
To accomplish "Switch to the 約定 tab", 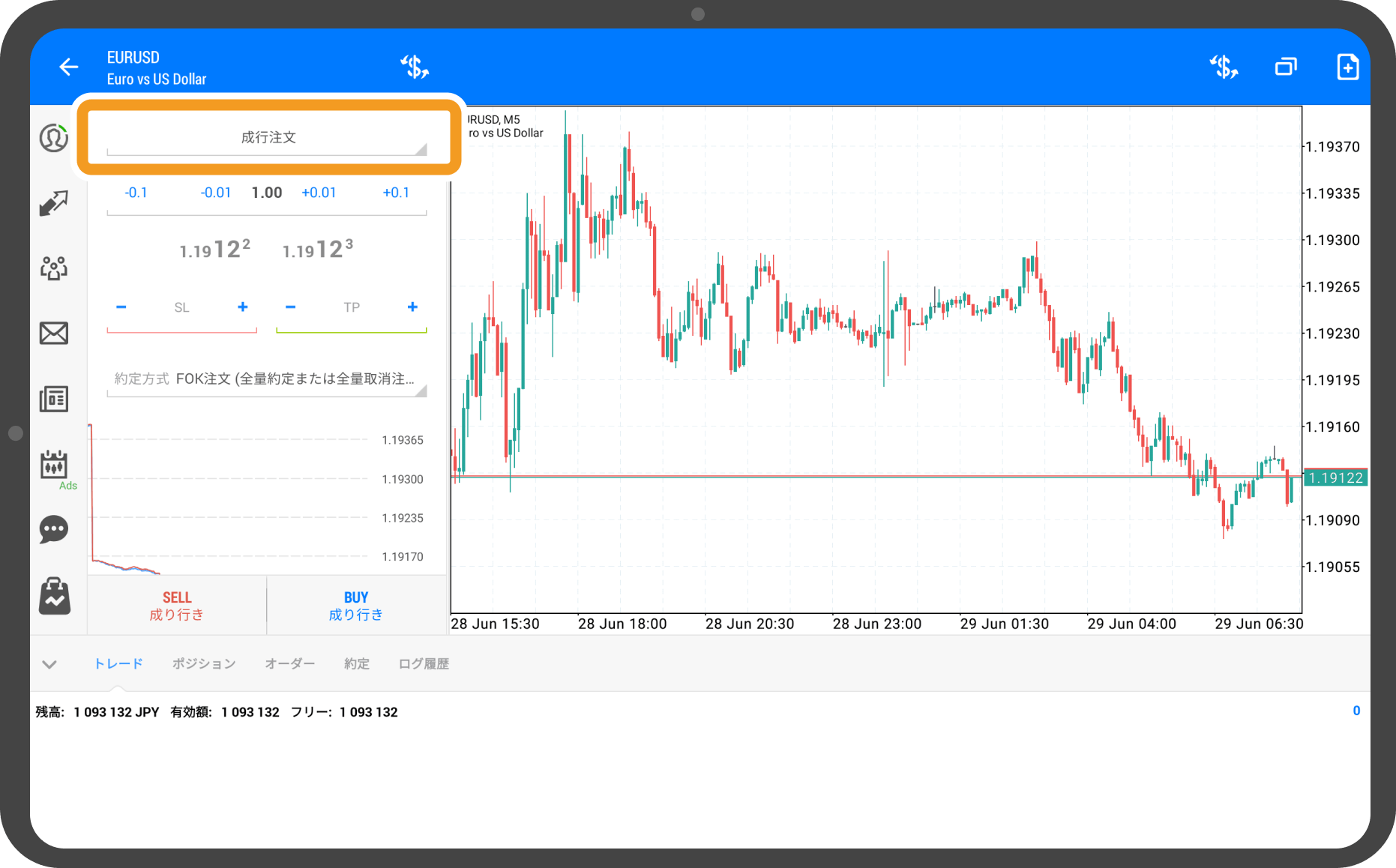I will click(357, 664).
